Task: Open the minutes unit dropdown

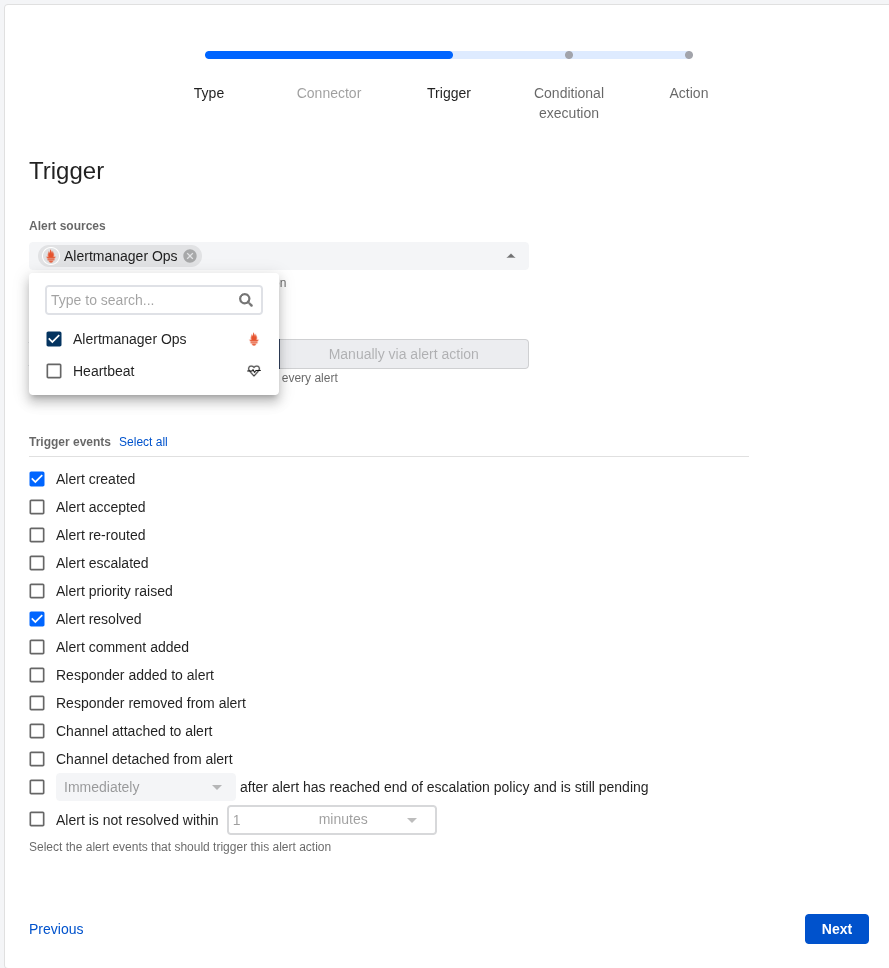Action: click(x=368, y=820)
